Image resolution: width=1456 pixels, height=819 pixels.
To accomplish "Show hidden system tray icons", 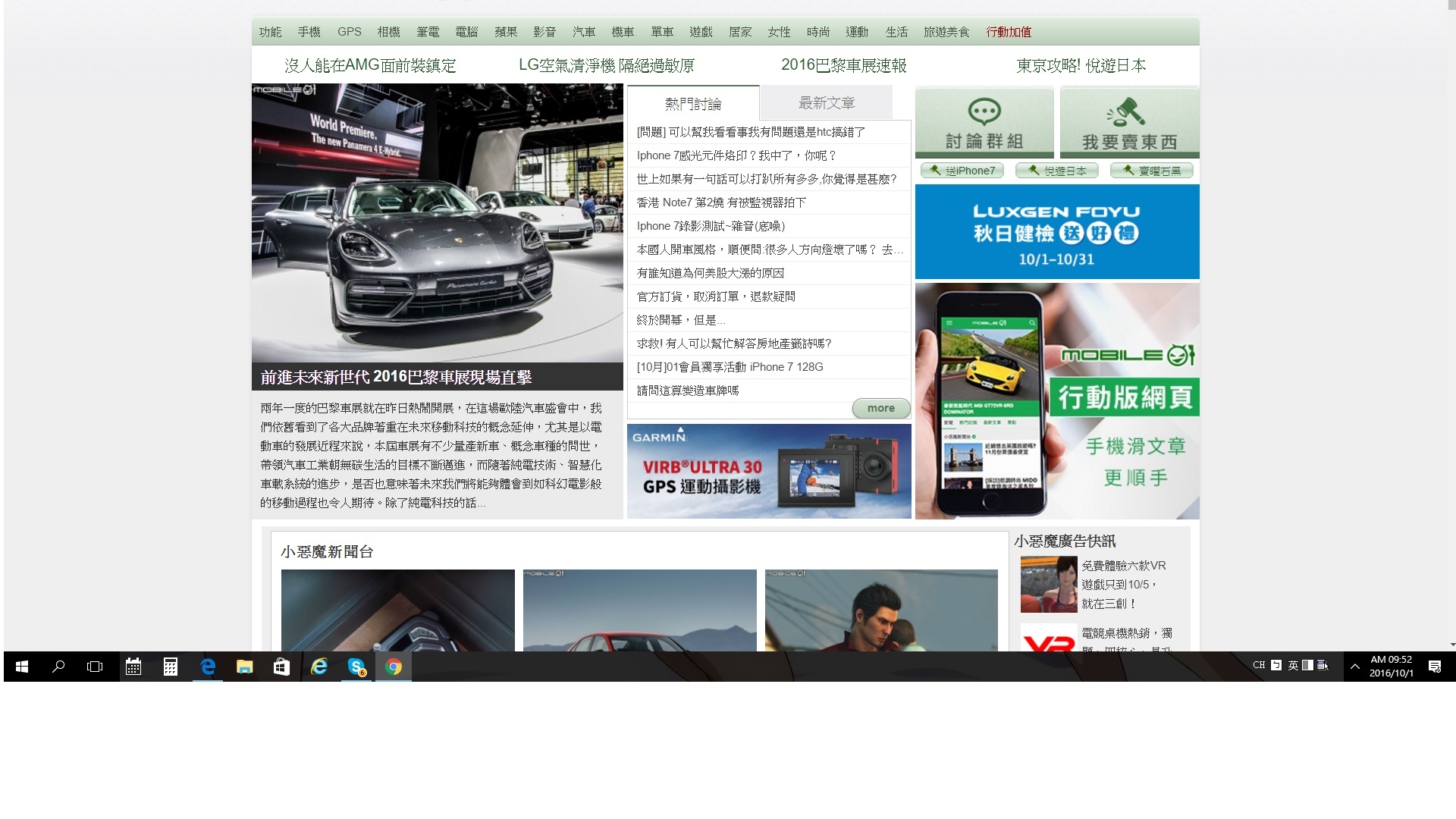I will point(1354,667).
